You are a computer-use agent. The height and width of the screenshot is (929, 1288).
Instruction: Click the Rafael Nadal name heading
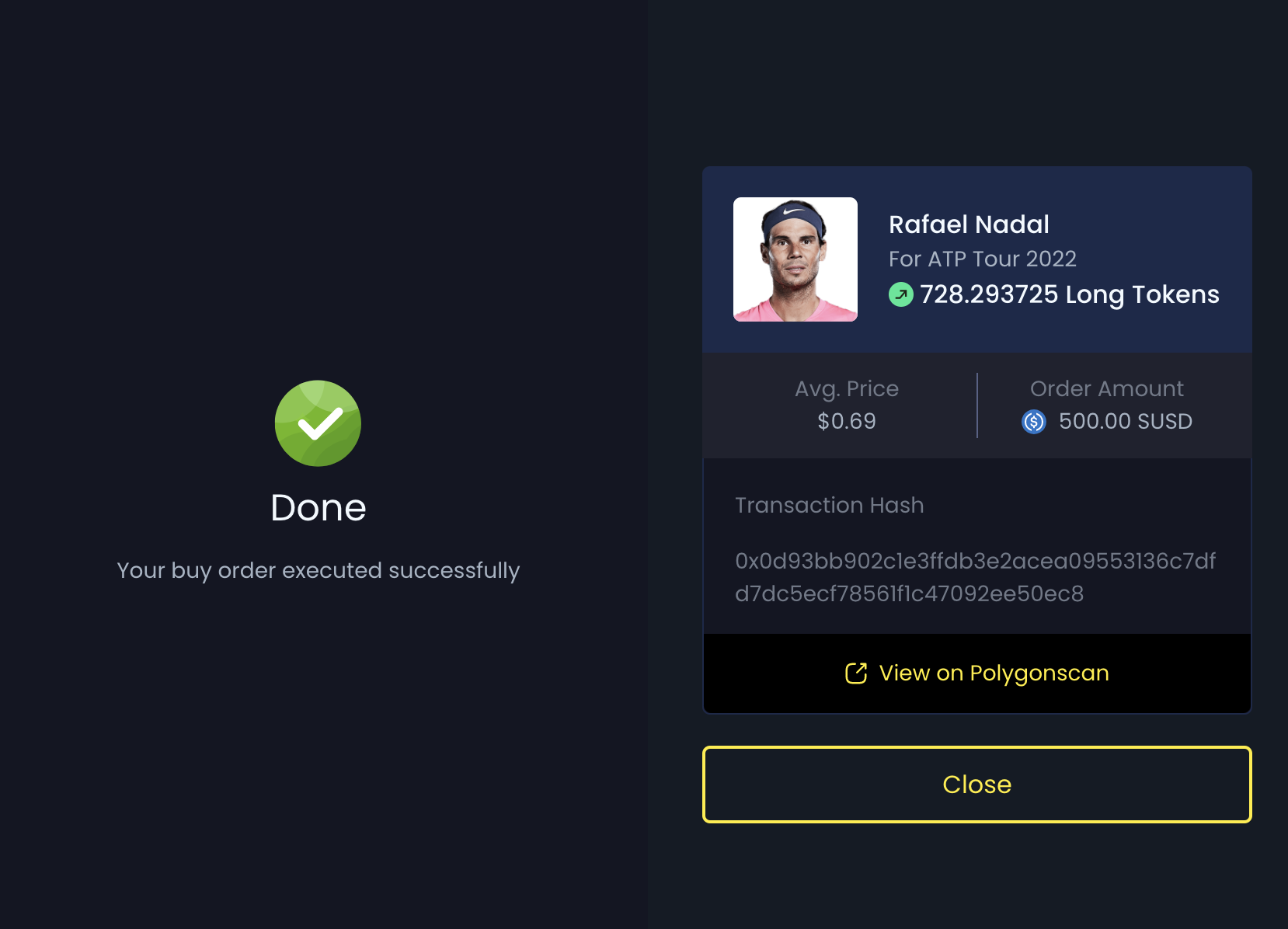coord(969,224)
